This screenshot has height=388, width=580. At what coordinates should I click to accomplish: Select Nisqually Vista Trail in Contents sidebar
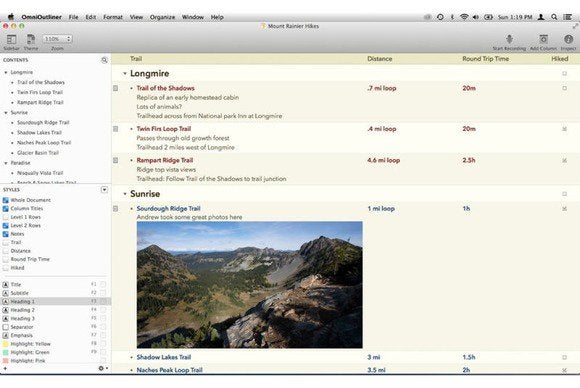tap(40, 173)
